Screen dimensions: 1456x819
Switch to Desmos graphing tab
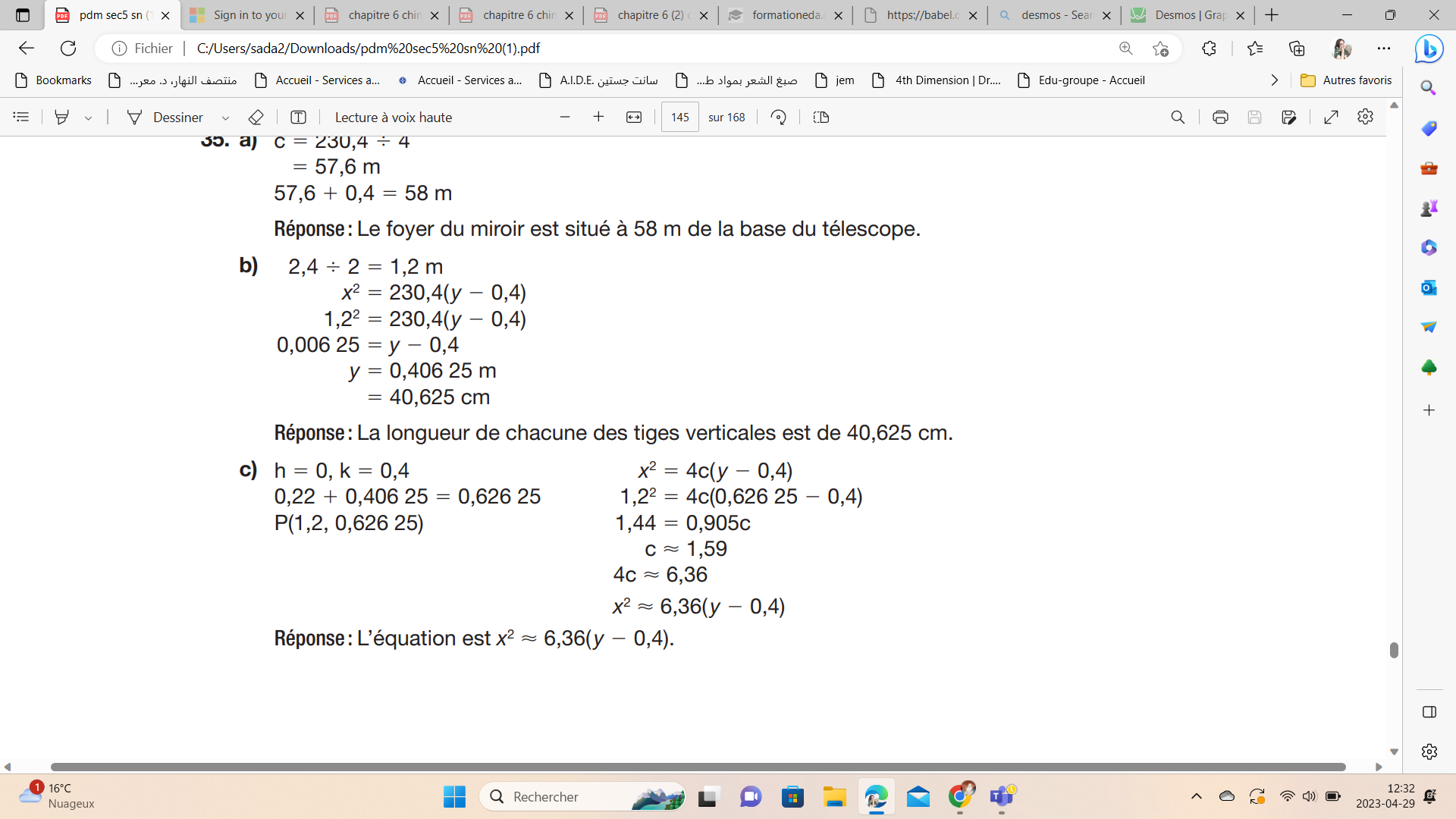click(1187, 15)
